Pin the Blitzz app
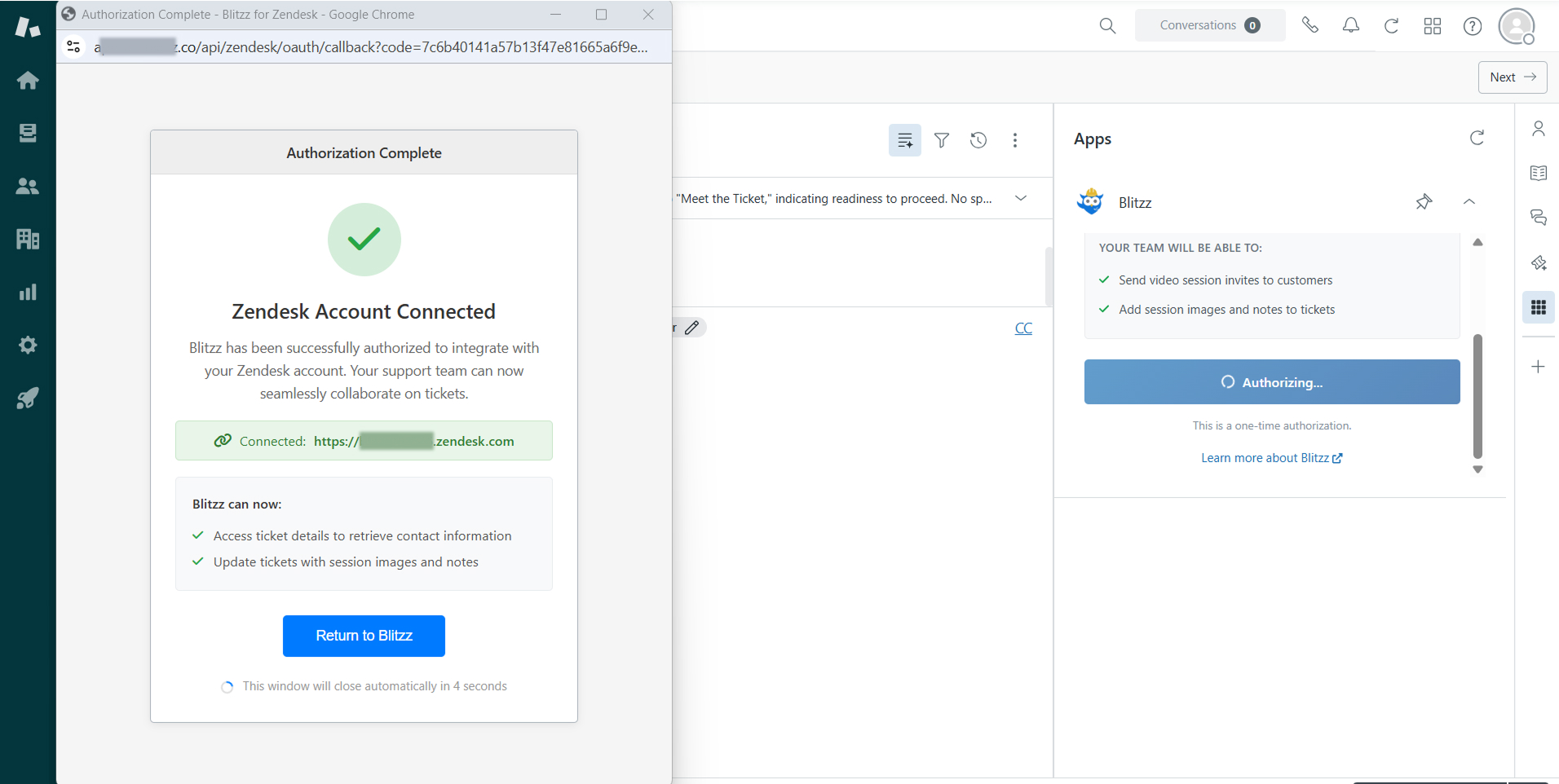Viewport: 1559px width, 784px height. 1424,202
